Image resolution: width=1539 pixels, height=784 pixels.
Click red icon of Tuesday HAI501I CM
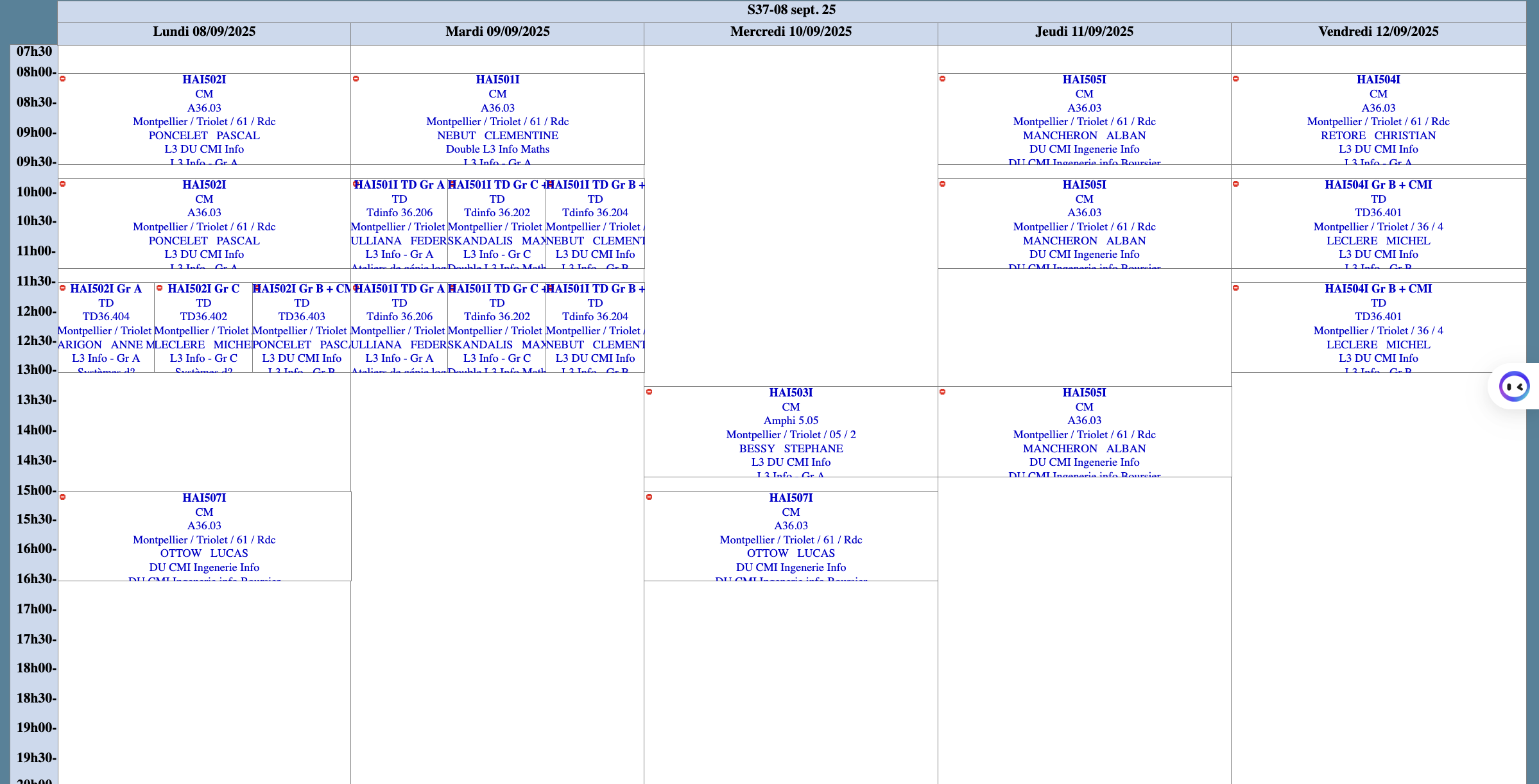356,79
